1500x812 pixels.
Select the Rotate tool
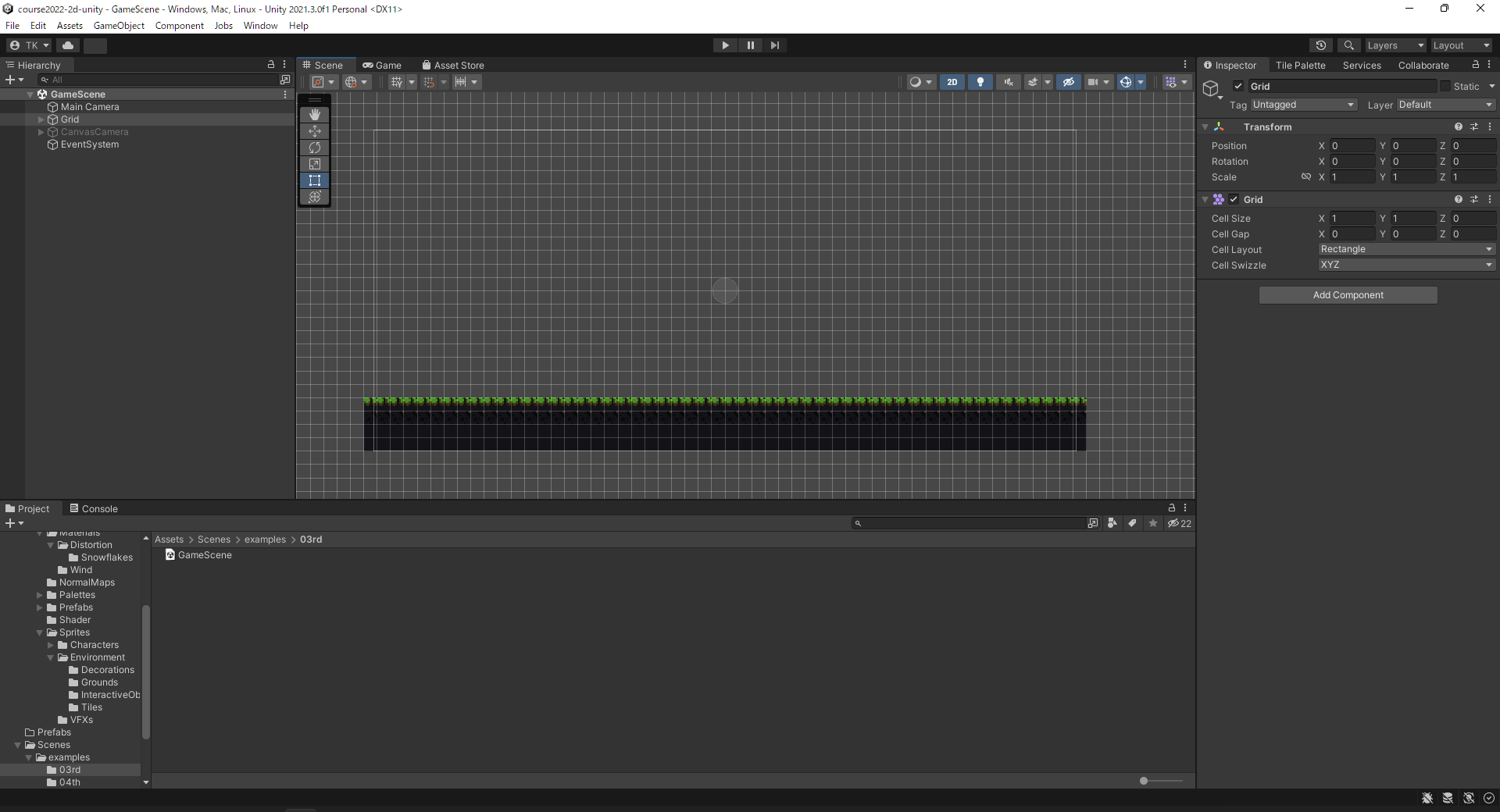coord(315,147)
